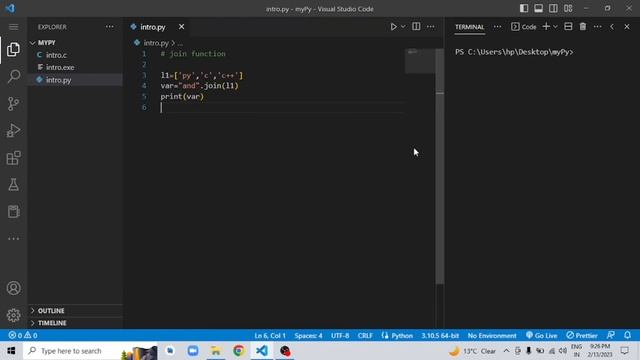Open terminal panel more actions ellipsis
Viewport: 640px width, 360px height.
click(x=598, y=27)
